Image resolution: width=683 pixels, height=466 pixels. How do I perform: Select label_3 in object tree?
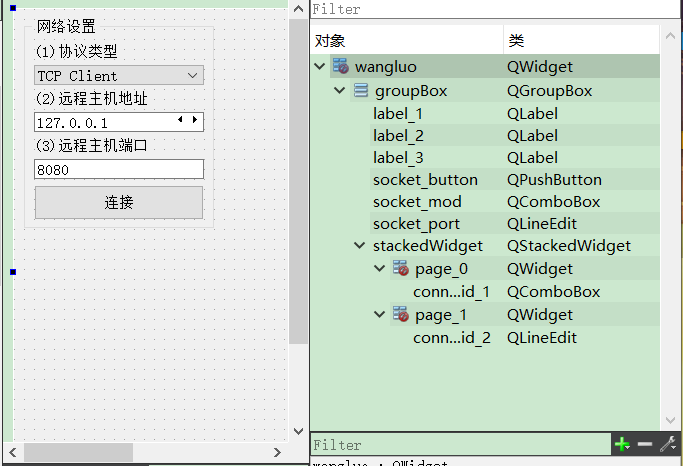click(398, 158)
